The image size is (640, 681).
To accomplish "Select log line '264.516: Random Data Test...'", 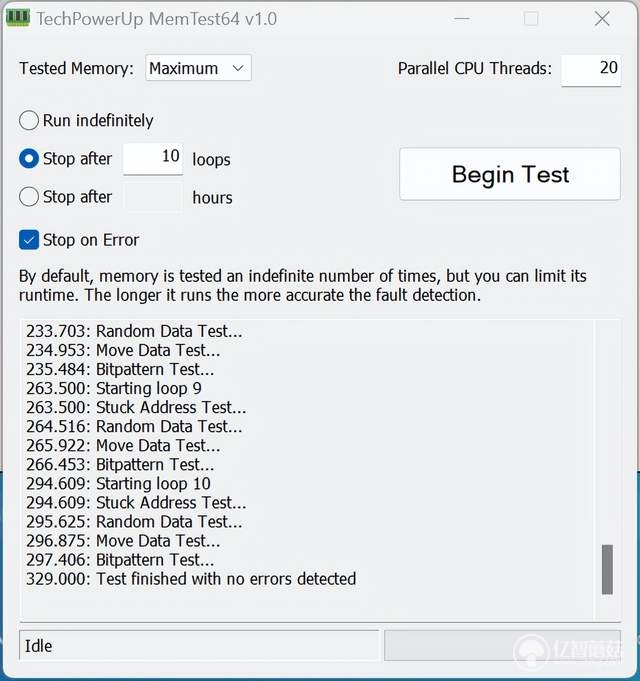I will pos(134,426).
